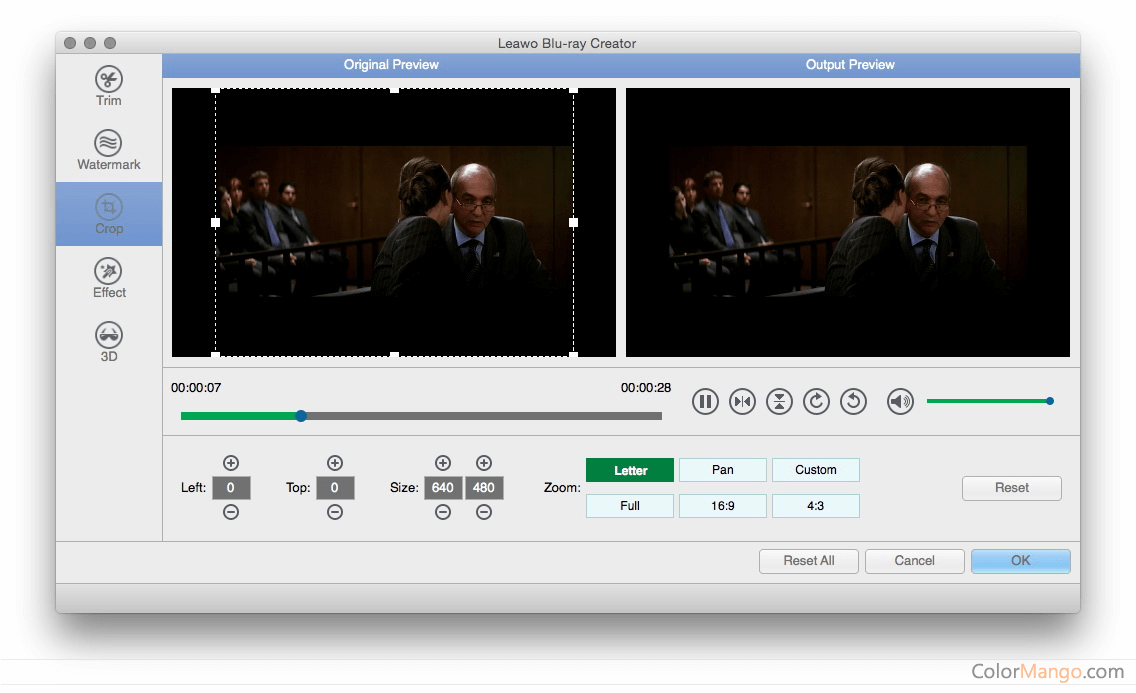Select the Letter zoom mode
This screenshot has height=693, width=1136.
click(x=630, y=470)
